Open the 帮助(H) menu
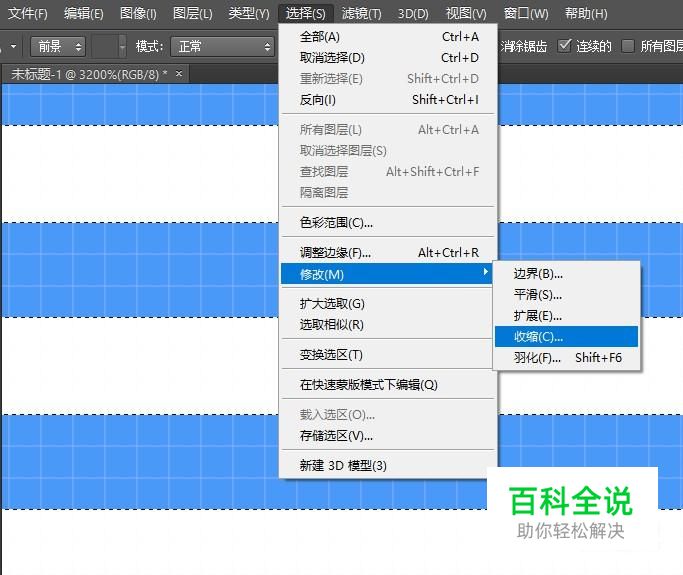Screen dimensions: 683x575 tap(586, 14)
